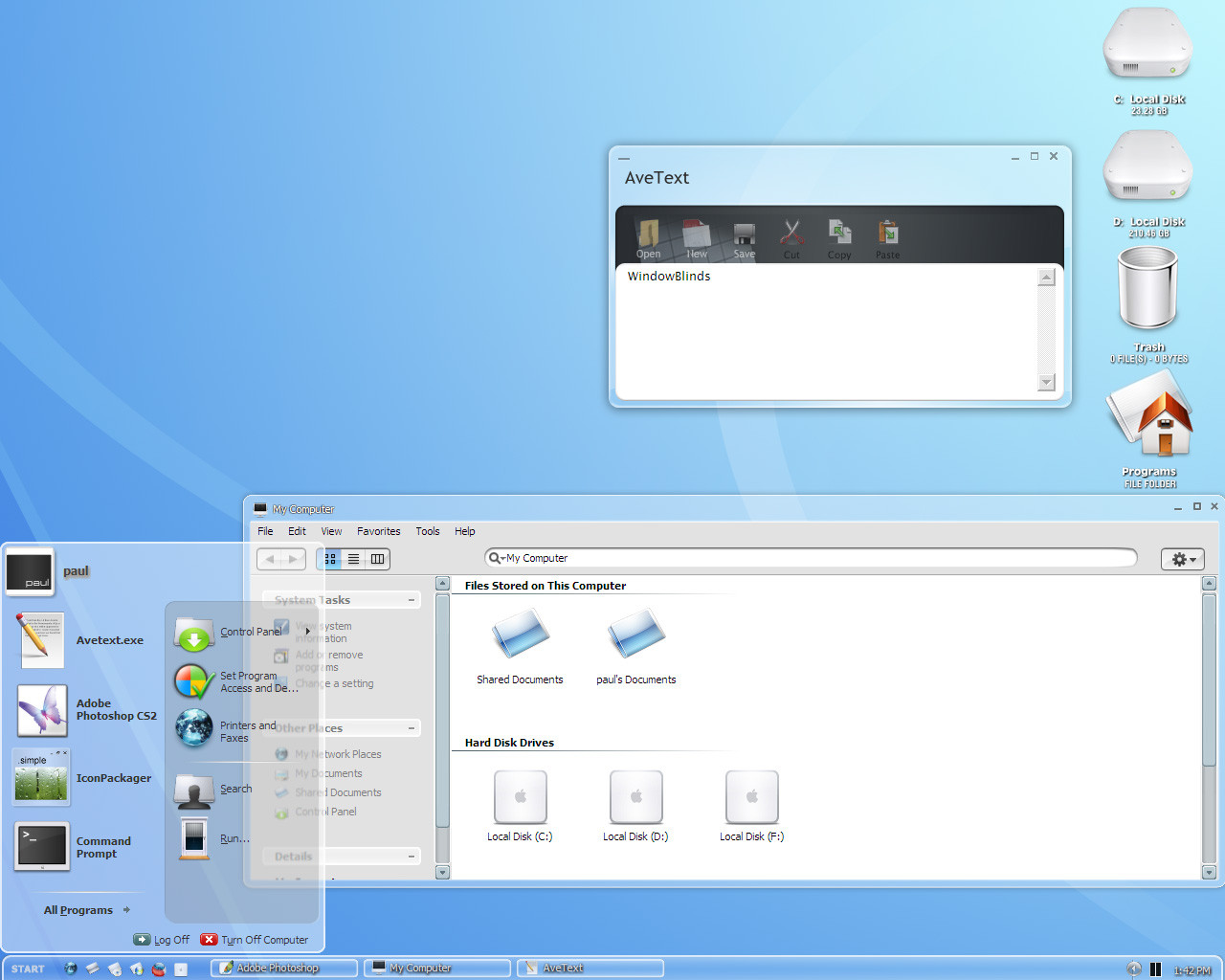Click the New document icon in AveText
1225x980 pixels.
click(697, 237)
